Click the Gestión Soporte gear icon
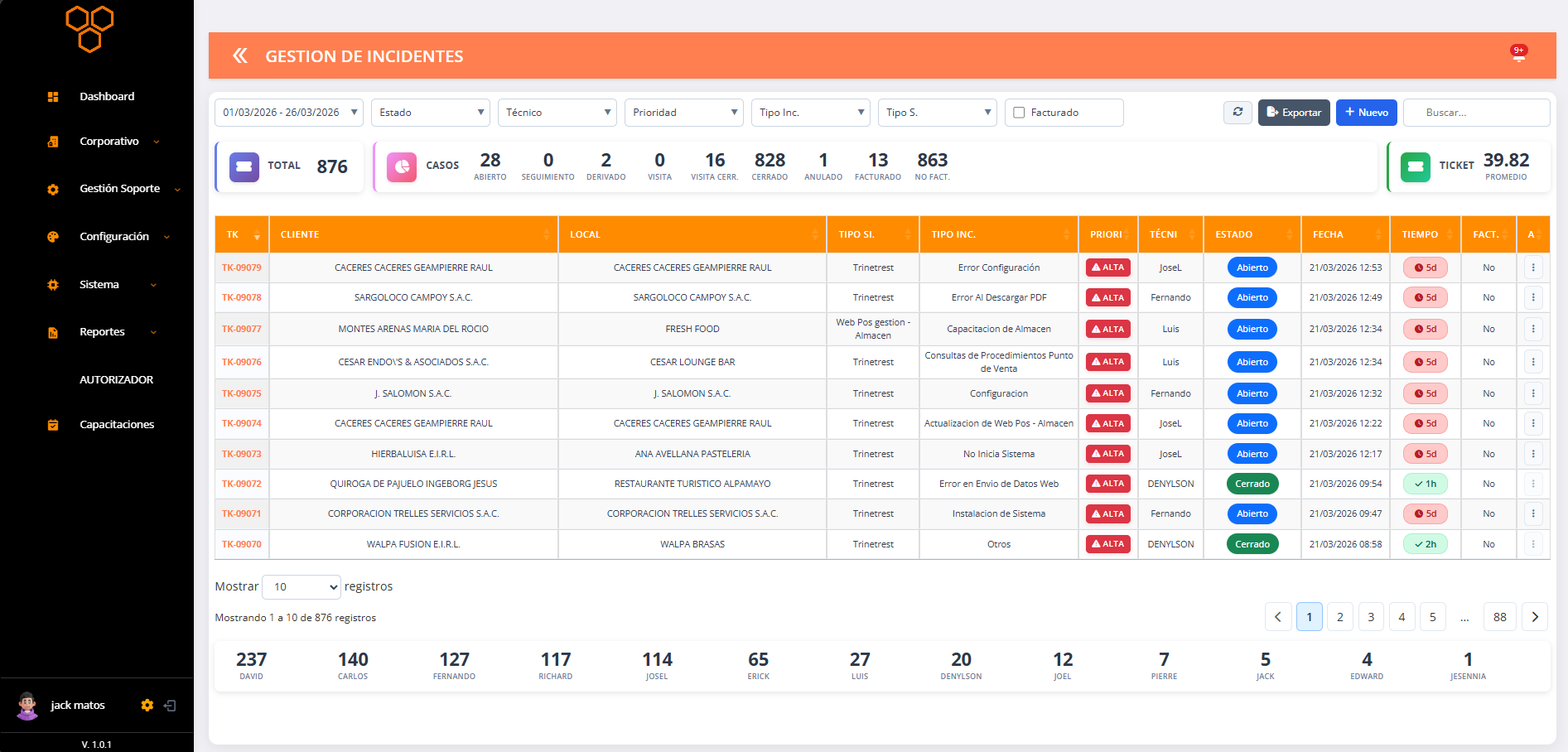Viewport: 1568px width, 752px height. (53, 190)
